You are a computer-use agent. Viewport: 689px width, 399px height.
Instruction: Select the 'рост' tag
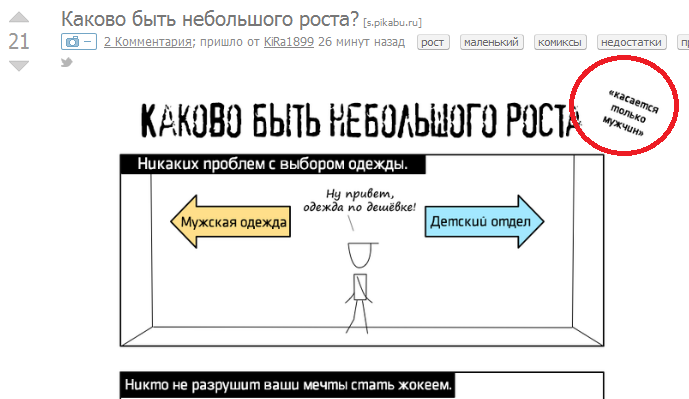[433, 42]
